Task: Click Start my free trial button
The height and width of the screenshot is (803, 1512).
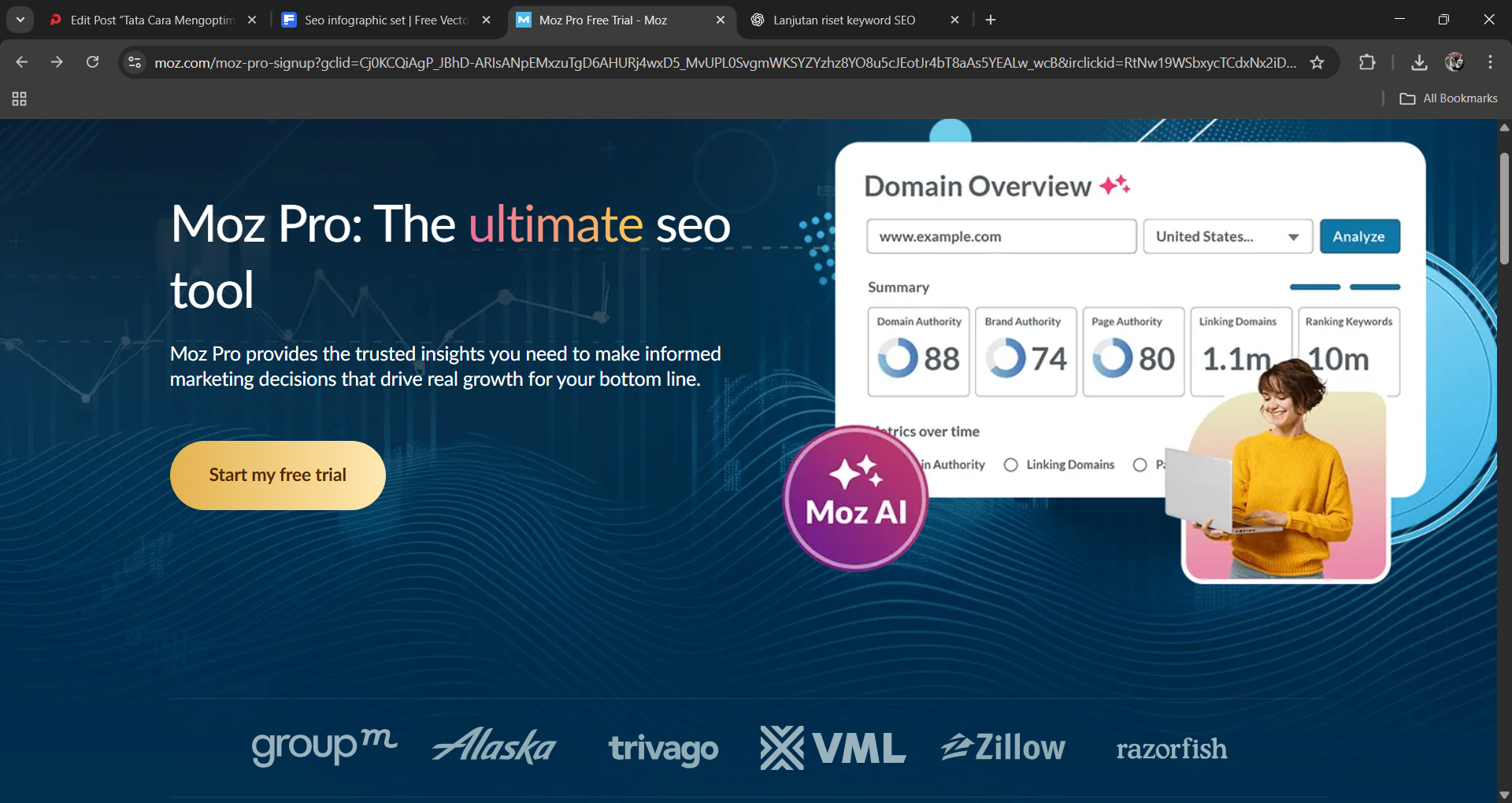Action: point(278,475)
